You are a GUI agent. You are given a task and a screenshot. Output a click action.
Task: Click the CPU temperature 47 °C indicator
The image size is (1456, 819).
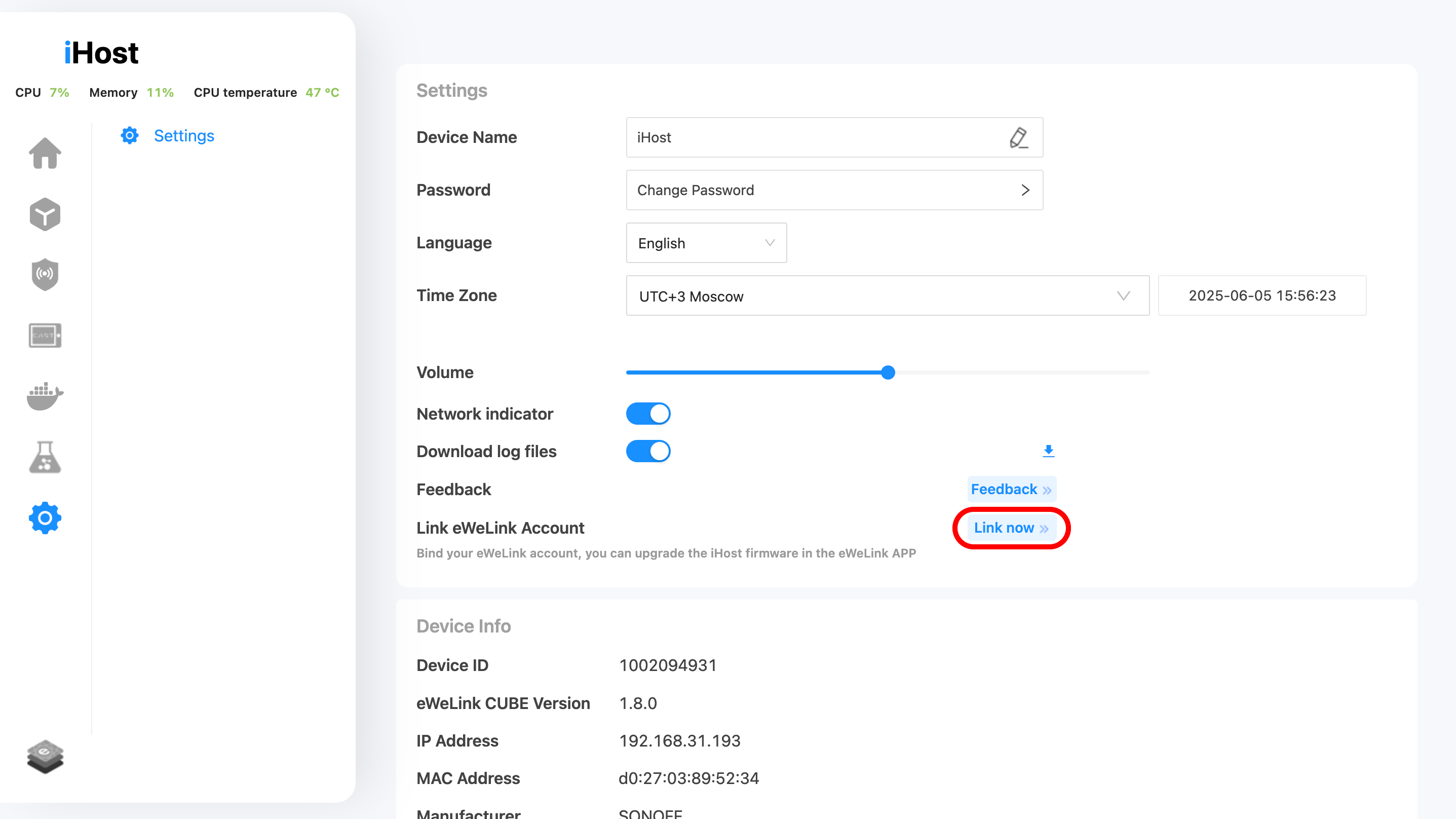point(266,92)
